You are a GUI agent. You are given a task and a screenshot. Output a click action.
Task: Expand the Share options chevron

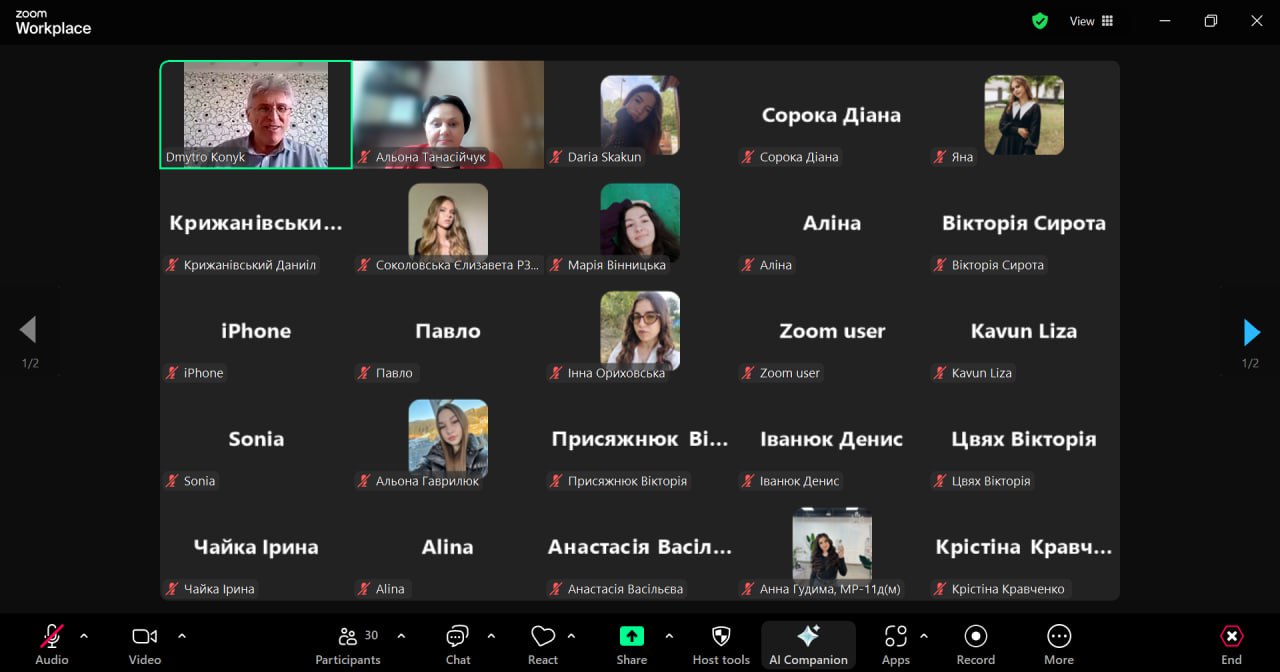[669, 636]
